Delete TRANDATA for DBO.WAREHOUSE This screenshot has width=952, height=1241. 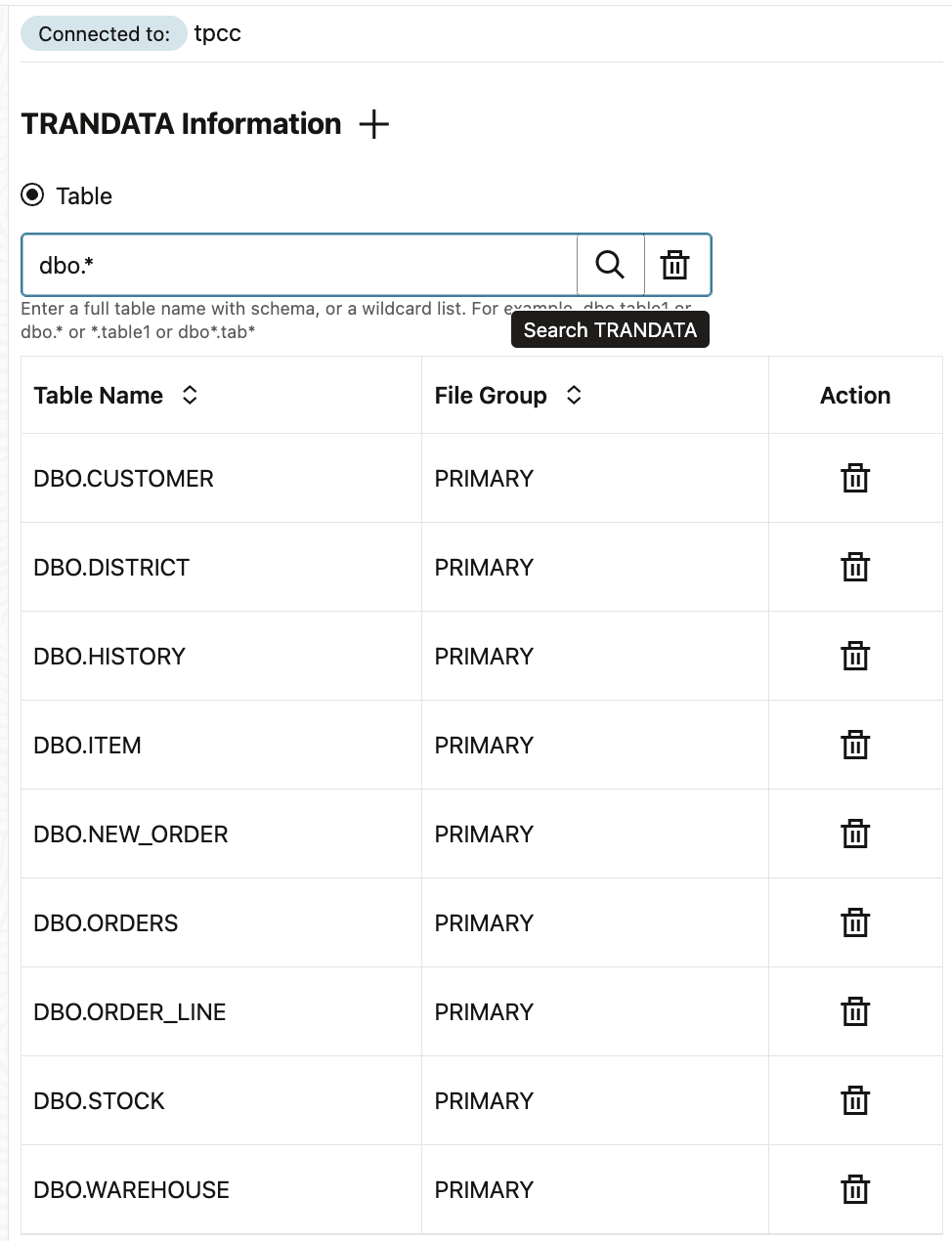[855, 1190]
